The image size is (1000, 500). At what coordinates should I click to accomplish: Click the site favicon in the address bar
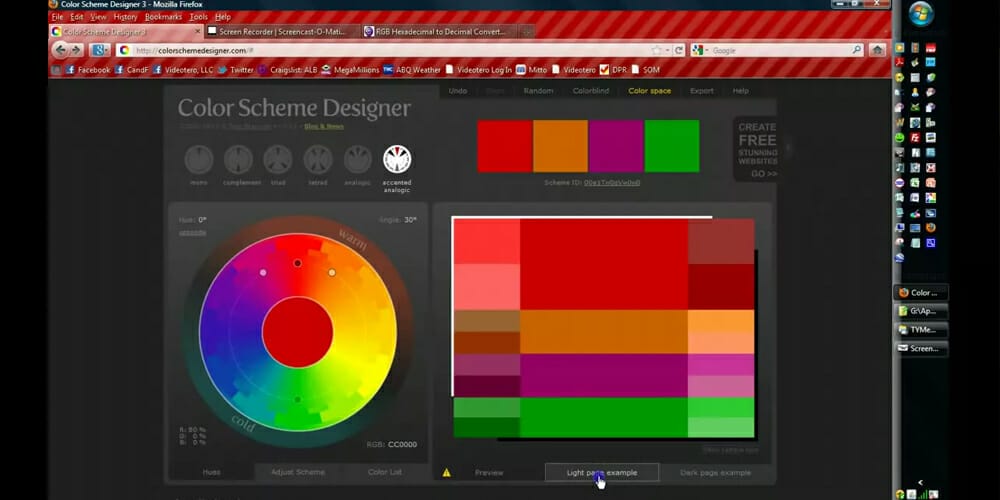coord(124,50)
